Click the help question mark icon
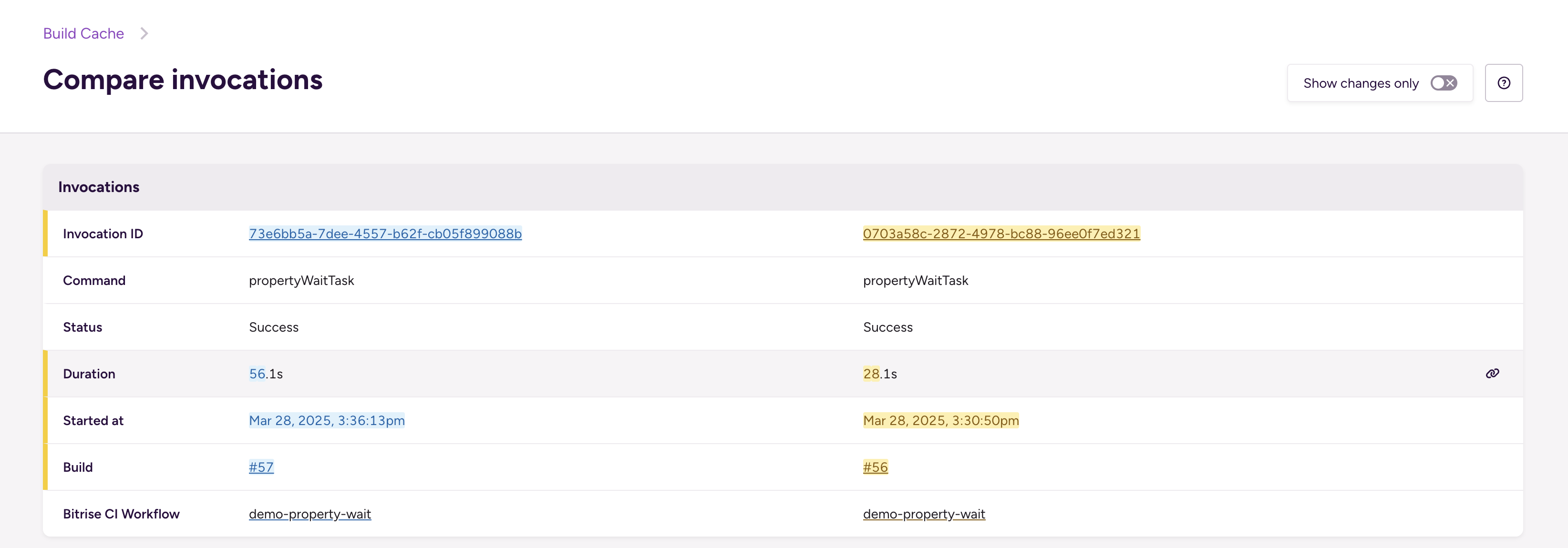Screen dimensions: 1568x548 (x=1504, y=83)
